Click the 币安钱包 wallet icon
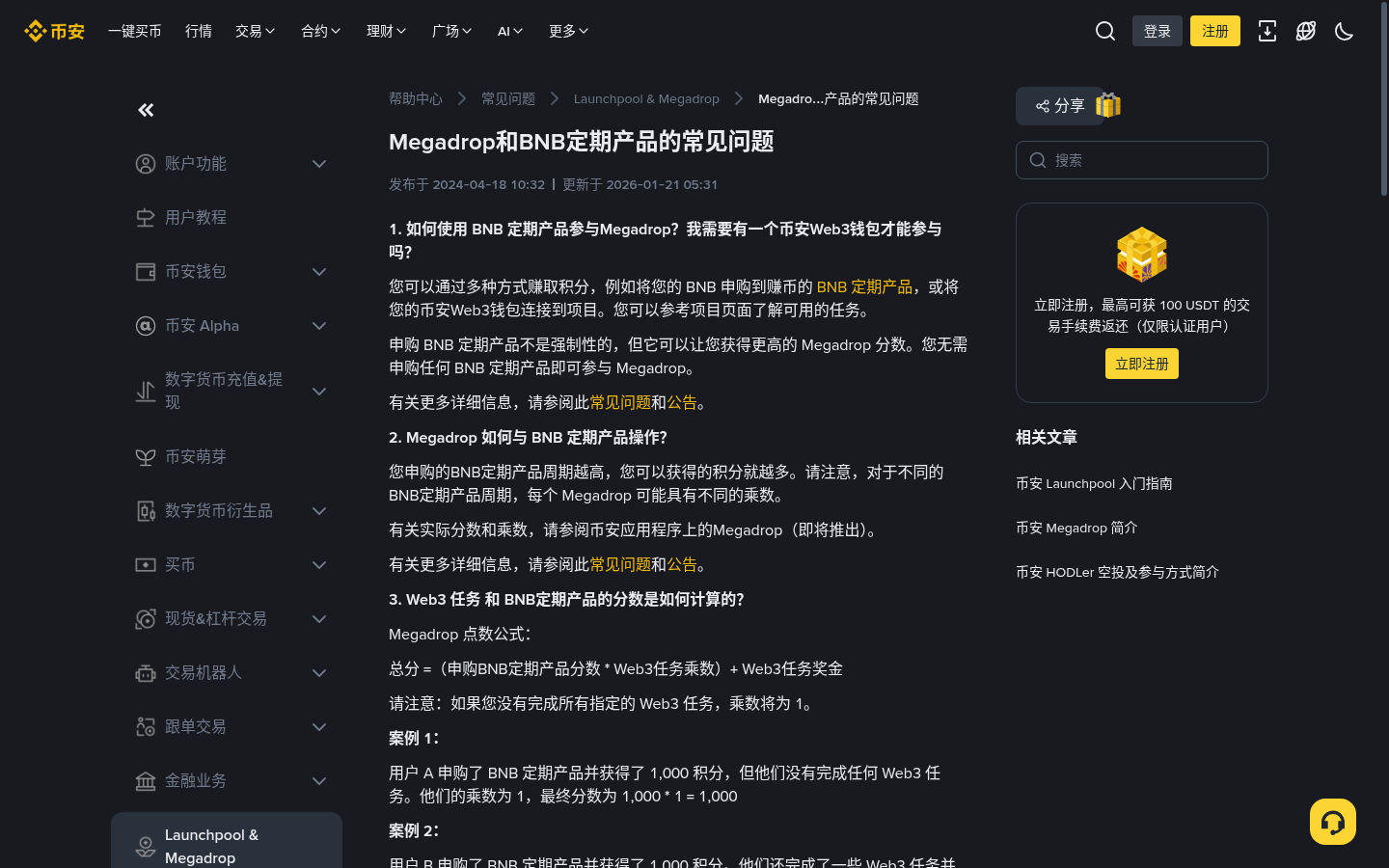This screenshot has width=1389, height=868. (146, 272)
